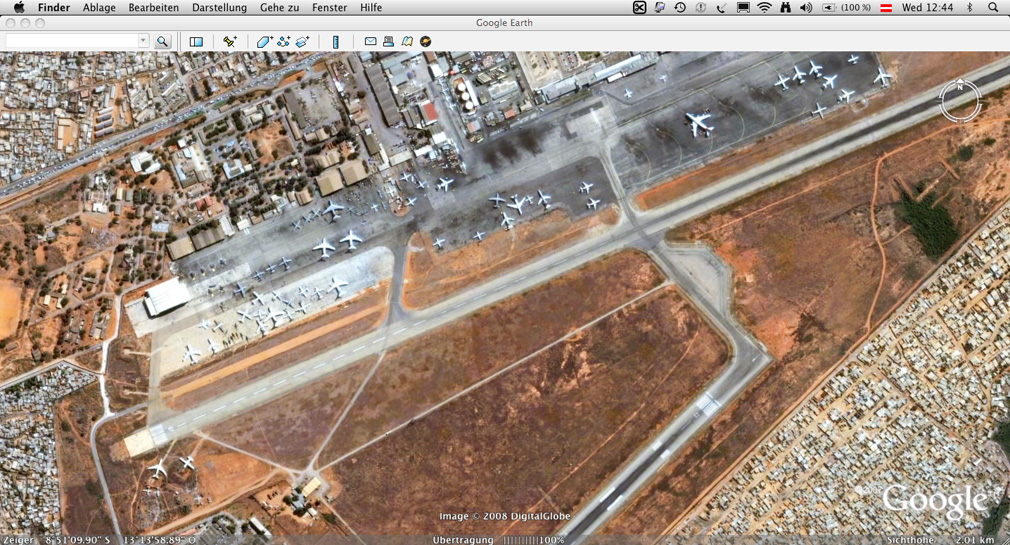Open the ruler measurement tool

336,42
